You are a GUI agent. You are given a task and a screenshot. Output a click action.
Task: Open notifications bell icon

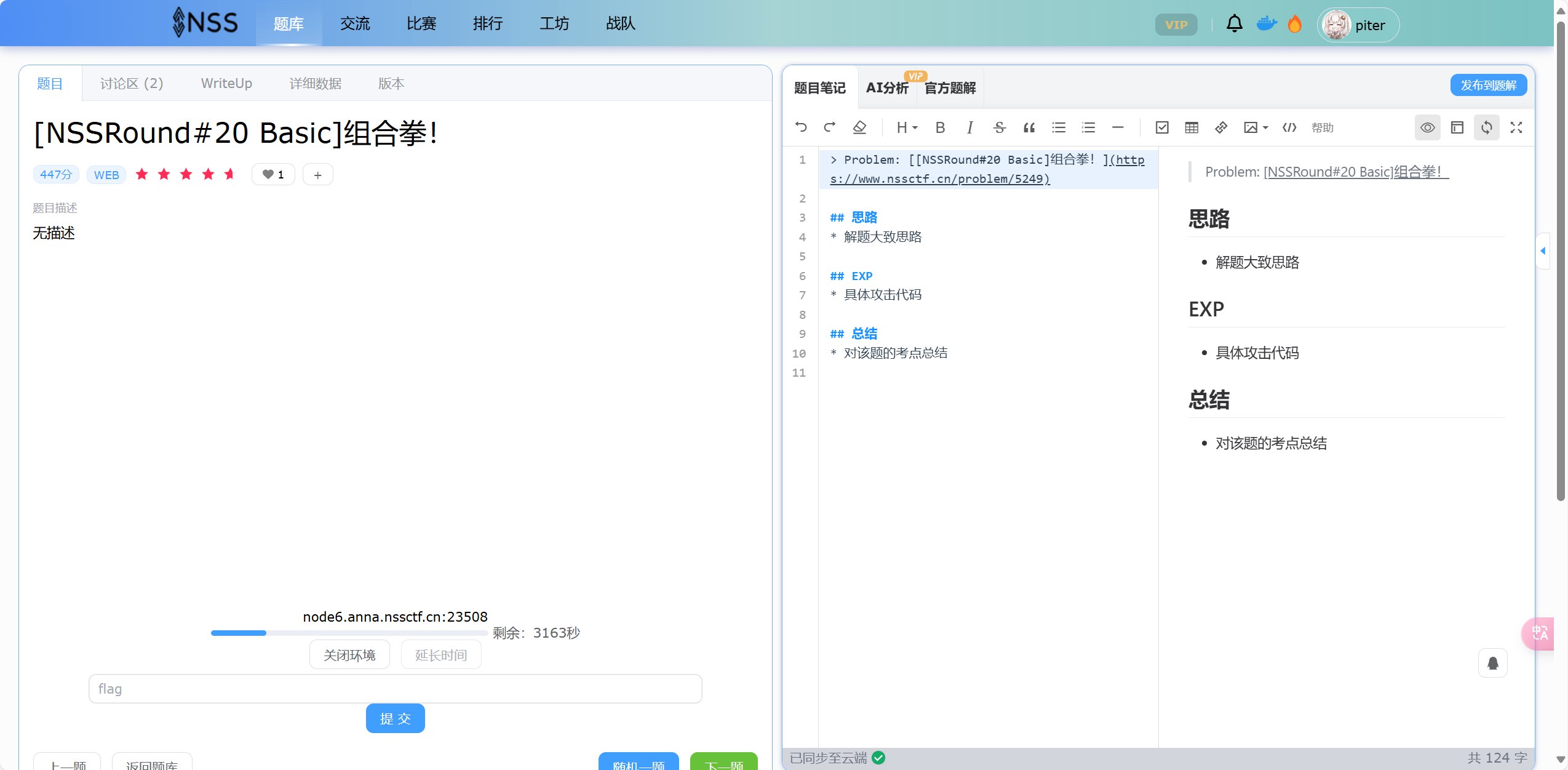point(1234,24)
